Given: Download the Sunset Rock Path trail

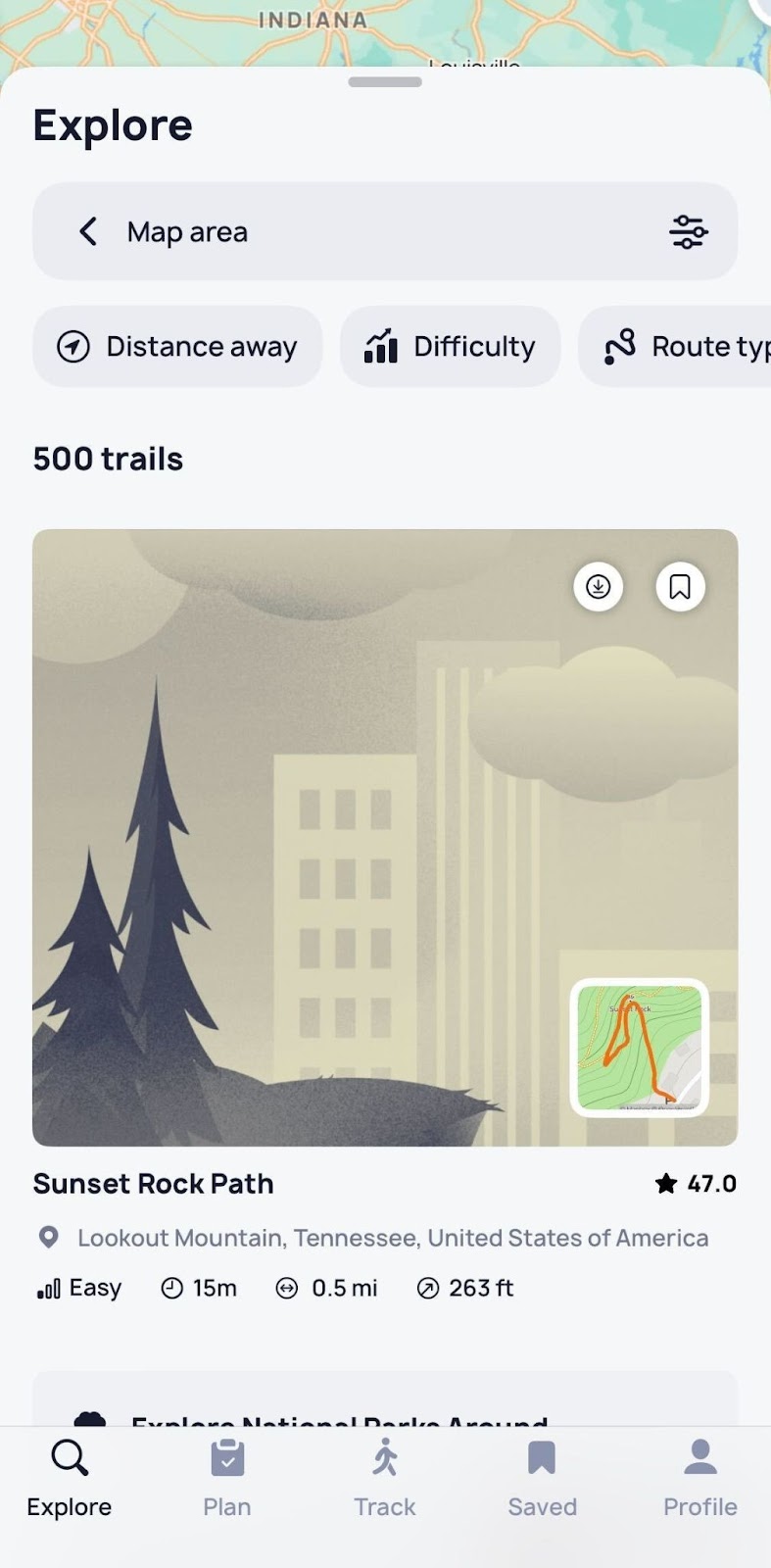Looking at the screenshot, I should tap(598, 586).
